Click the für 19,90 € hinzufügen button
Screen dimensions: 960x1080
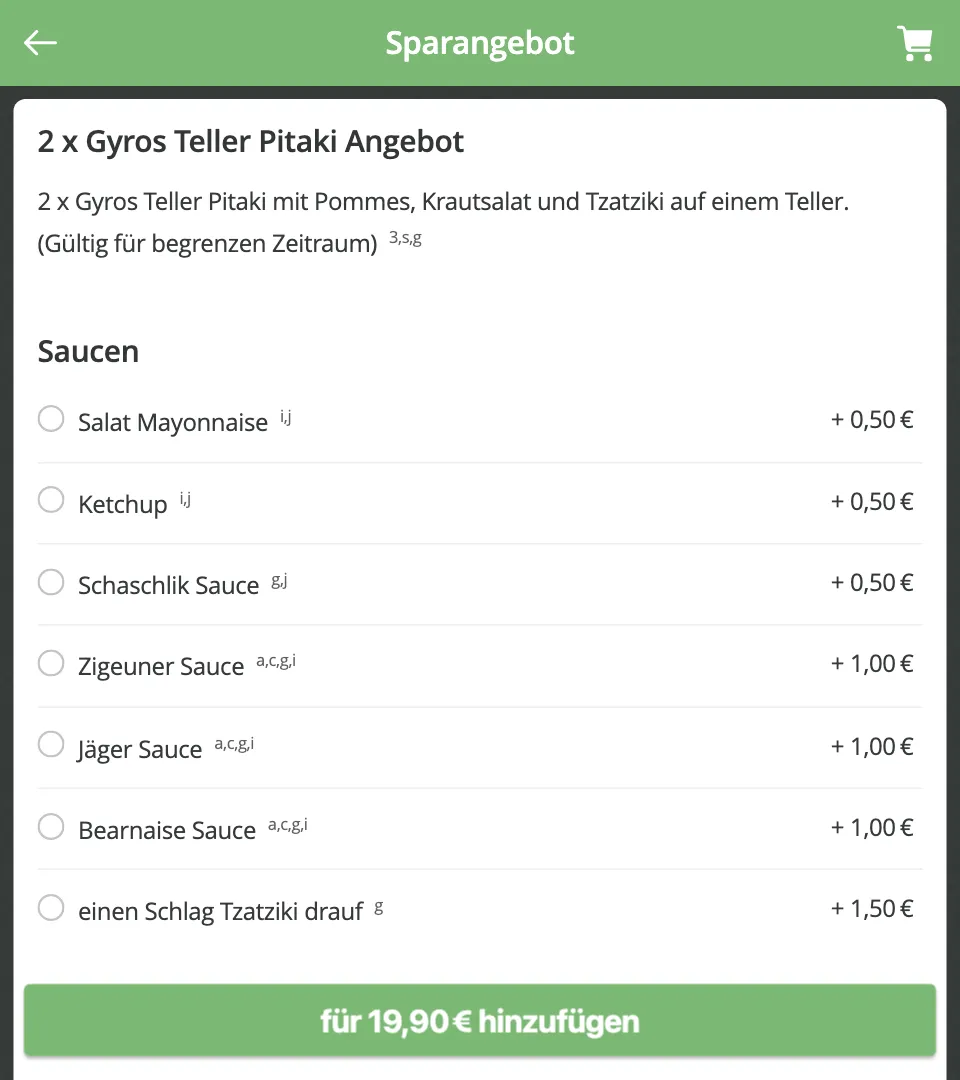pos(480,1021)
